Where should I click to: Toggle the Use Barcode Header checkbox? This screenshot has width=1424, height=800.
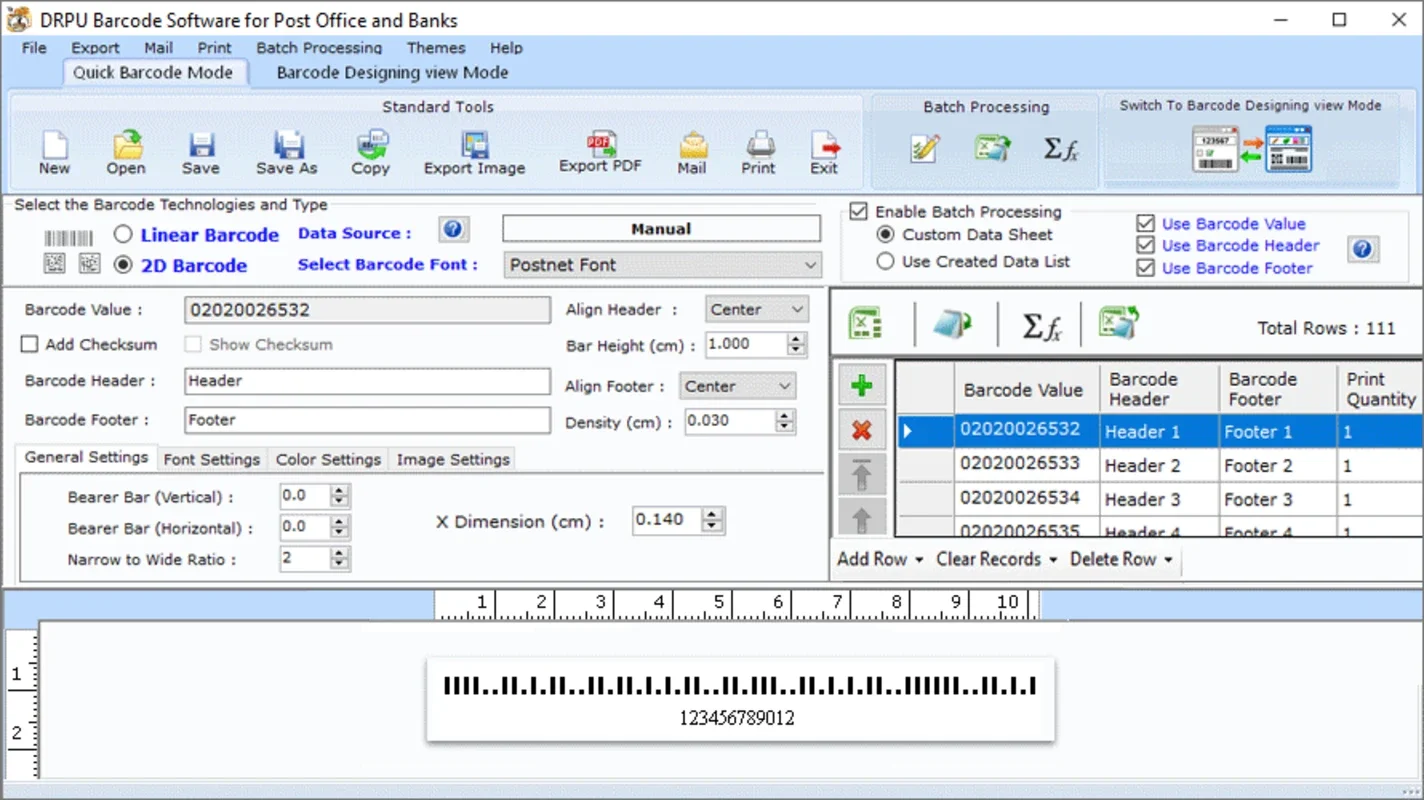click(1146, 245)
